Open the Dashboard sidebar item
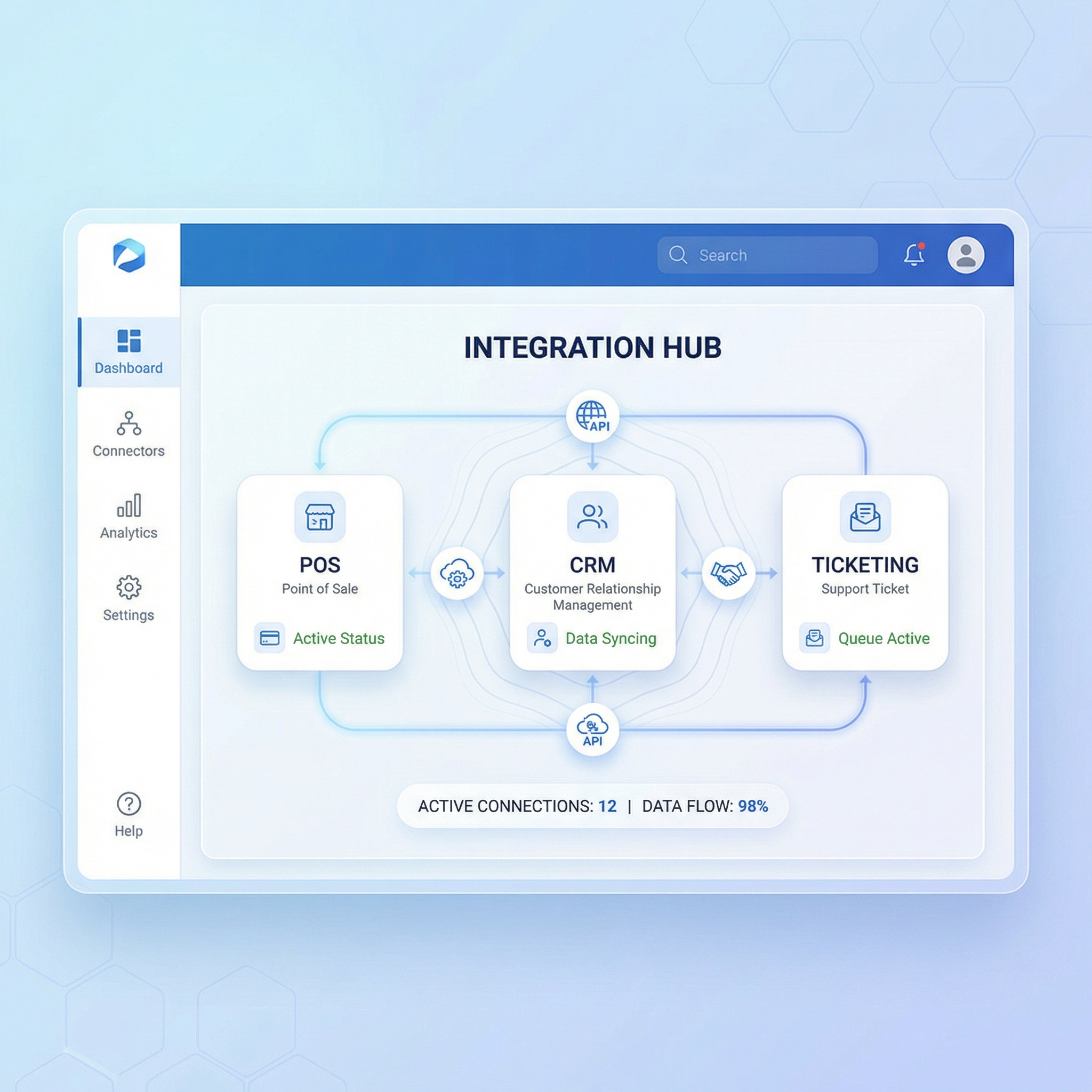1092x1092 pixels. pos(129,352)
